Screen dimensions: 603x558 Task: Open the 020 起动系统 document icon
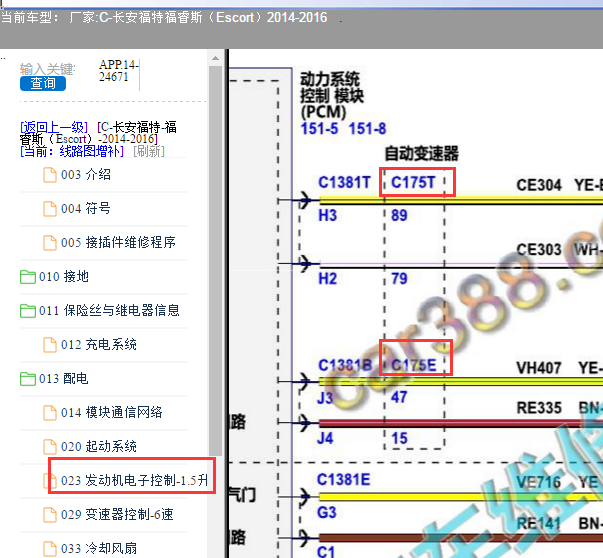50,446
